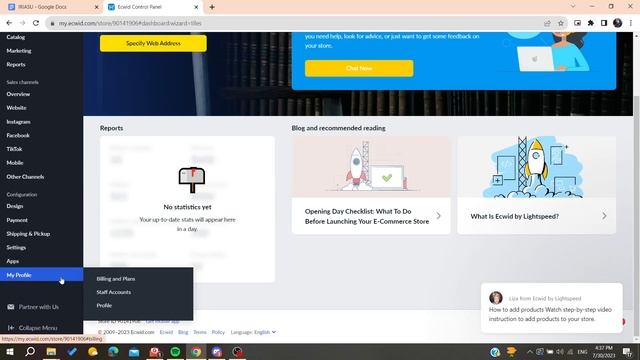Open a new browser tab
The width and height of the screenshot is (640, 360).
(212, 7)
